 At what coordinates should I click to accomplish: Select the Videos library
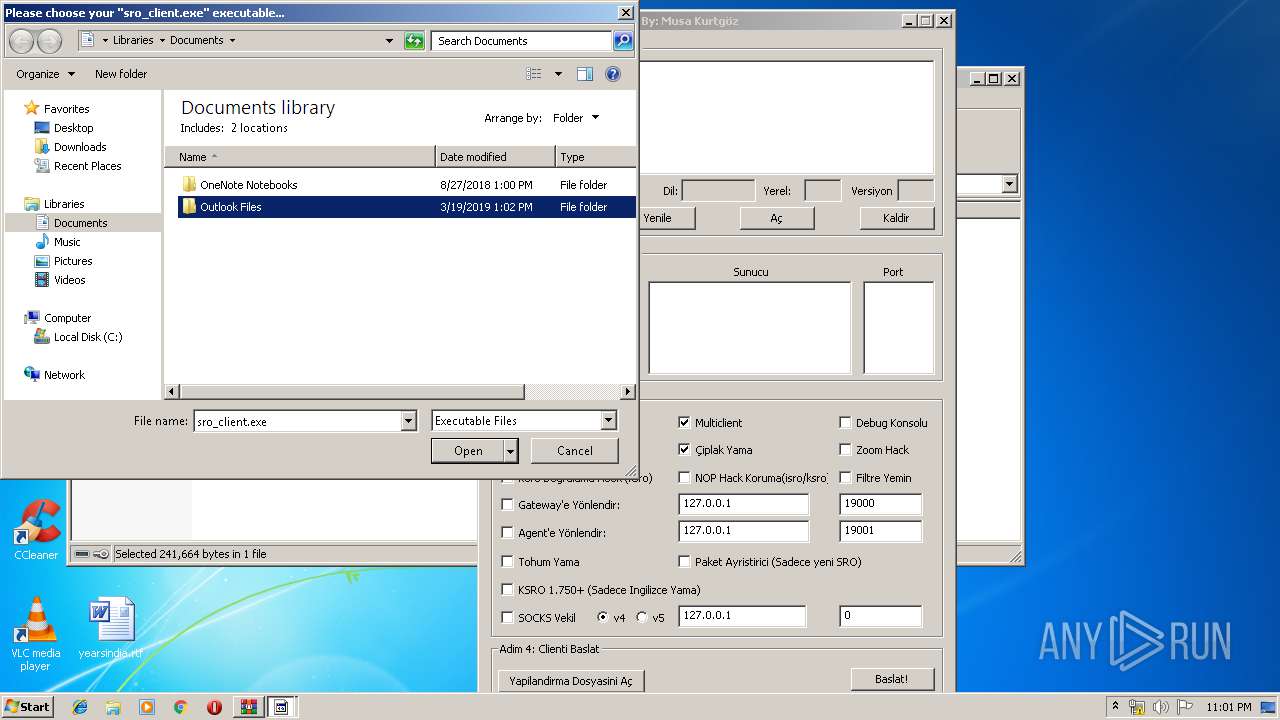(x=70, y=280)
